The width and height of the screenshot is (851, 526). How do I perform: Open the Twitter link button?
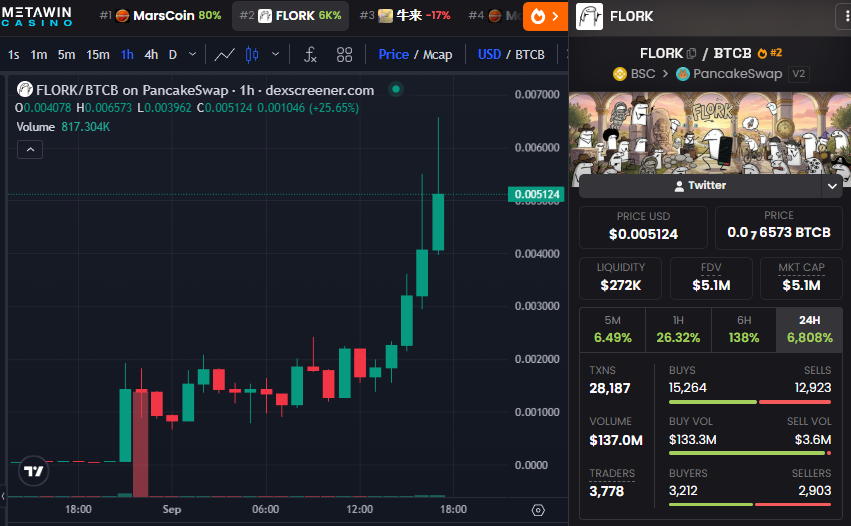click(700, 186)
